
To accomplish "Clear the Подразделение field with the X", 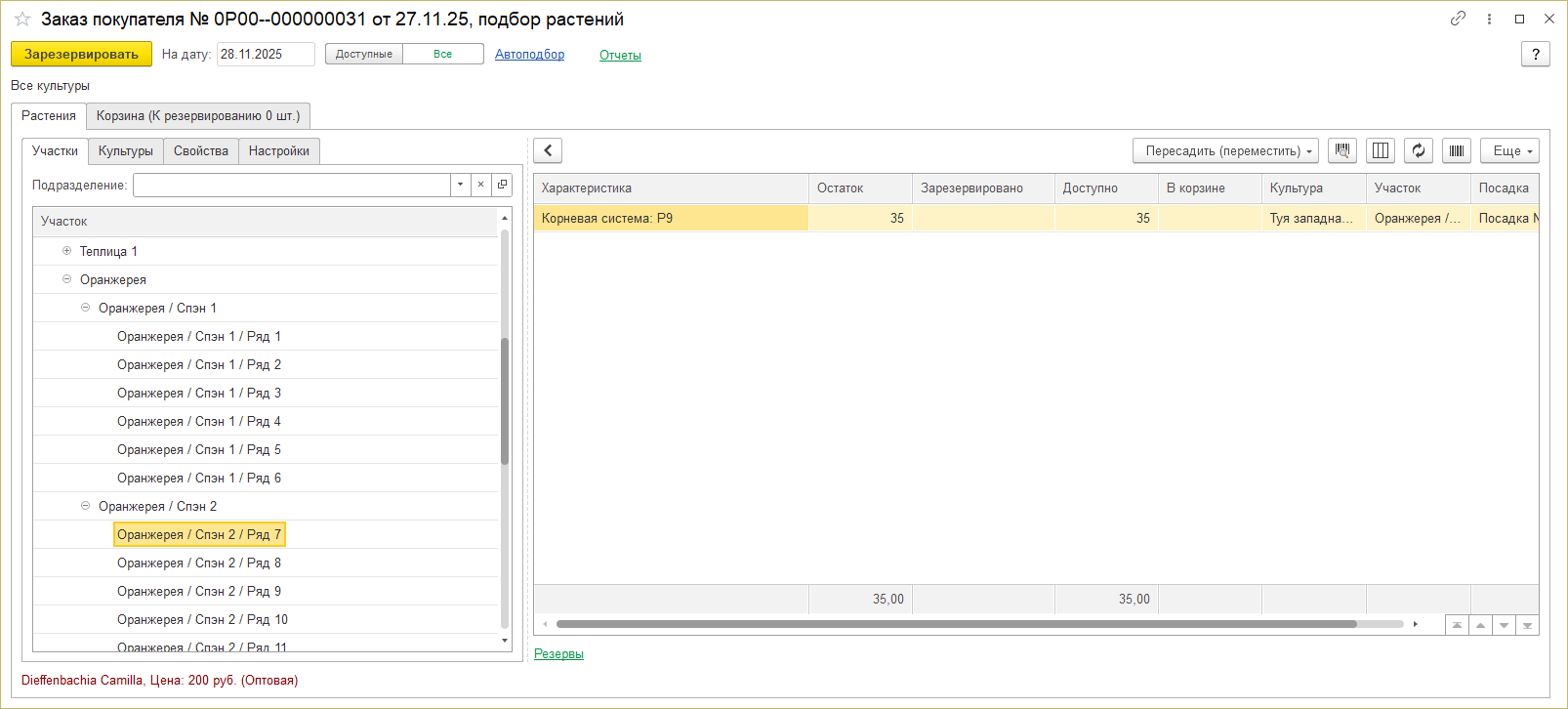I will pyautogui.click(x=480, y=185).
